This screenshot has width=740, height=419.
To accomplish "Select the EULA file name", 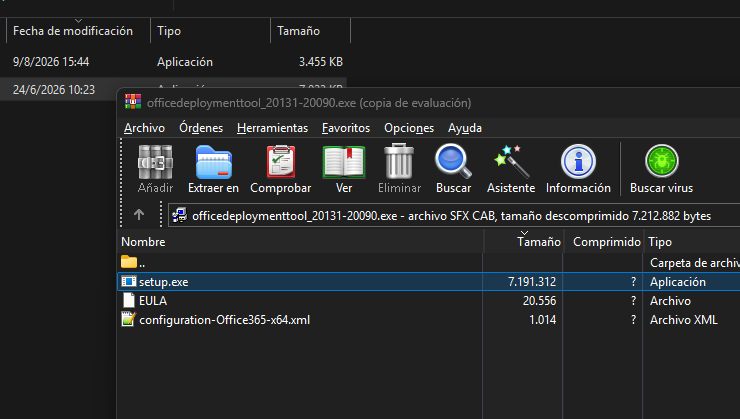I will coord(153,301).
